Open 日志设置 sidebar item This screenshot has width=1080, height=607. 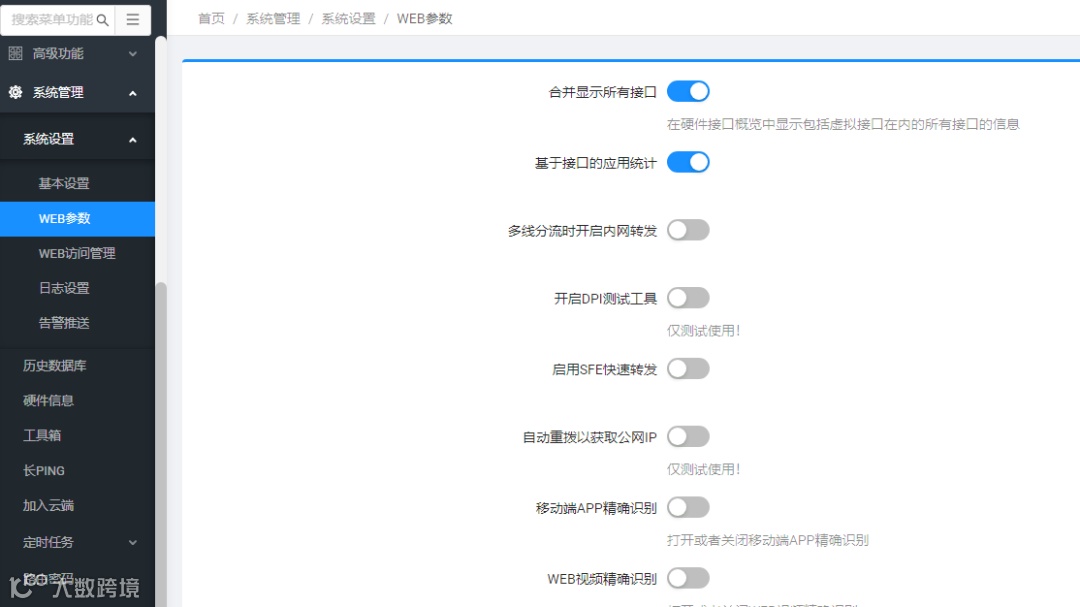[x=77, y=288]
